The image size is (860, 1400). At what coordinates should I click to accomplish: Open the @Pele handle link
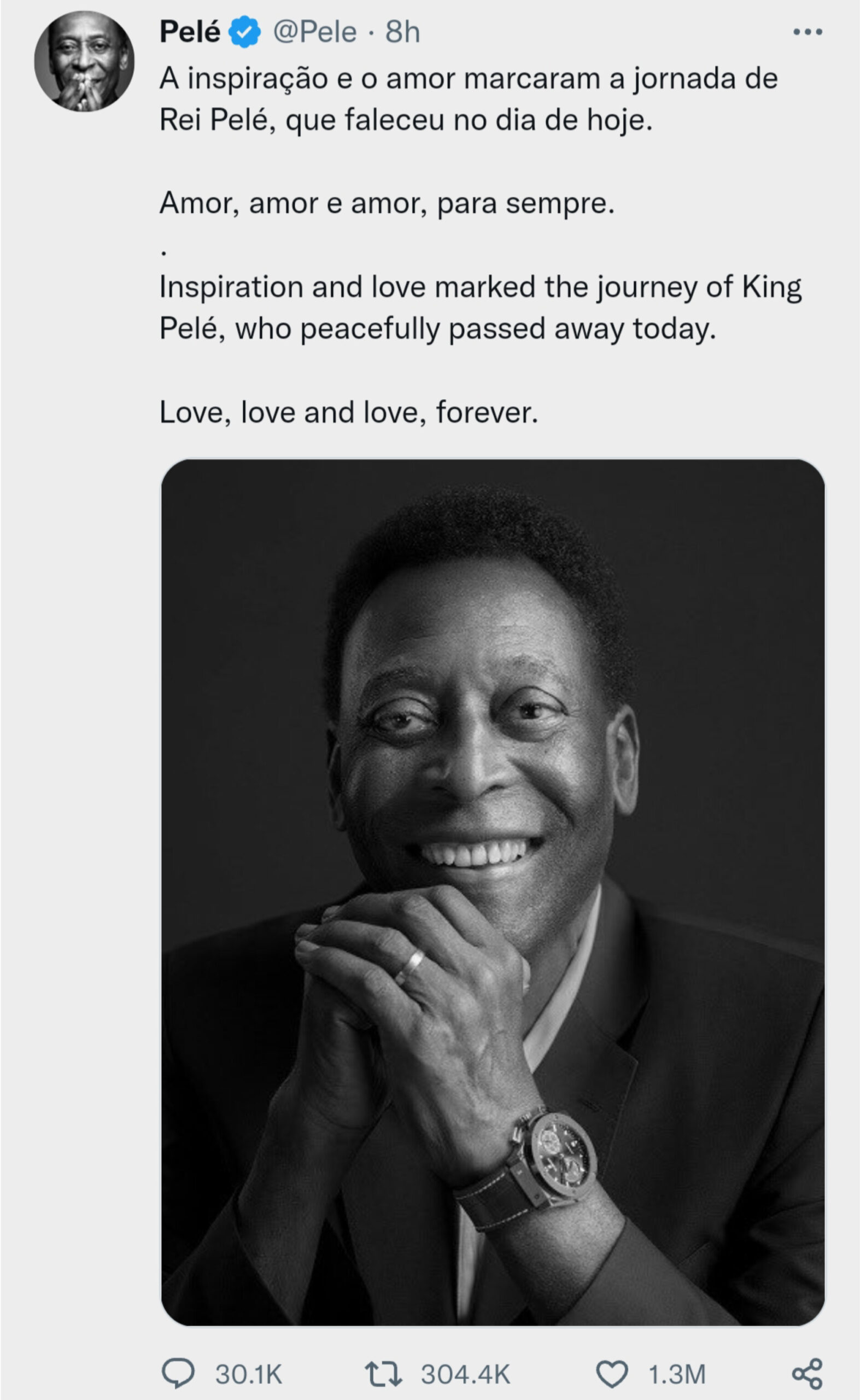tap(314, 32)
